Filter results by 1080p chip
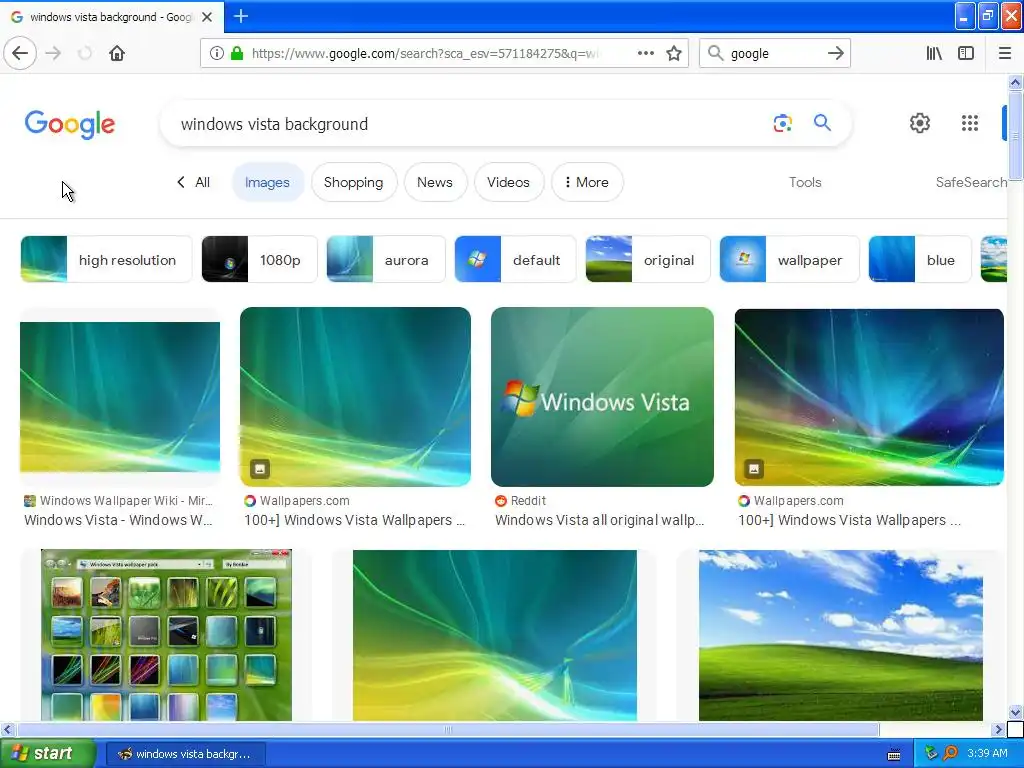Viewport: 1024px width, 768px height. pos(259,259)
